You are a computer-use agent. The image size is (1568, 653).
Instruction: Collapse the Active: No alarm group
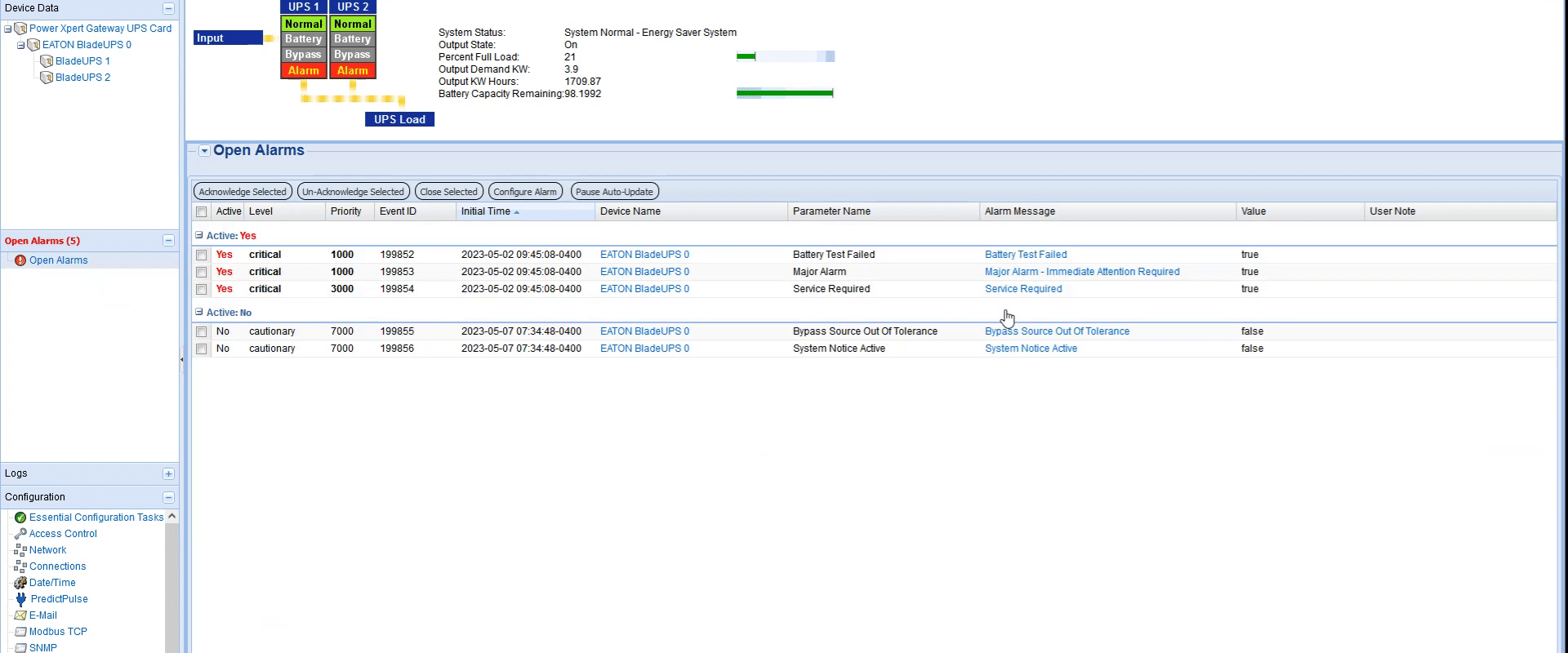199,312
